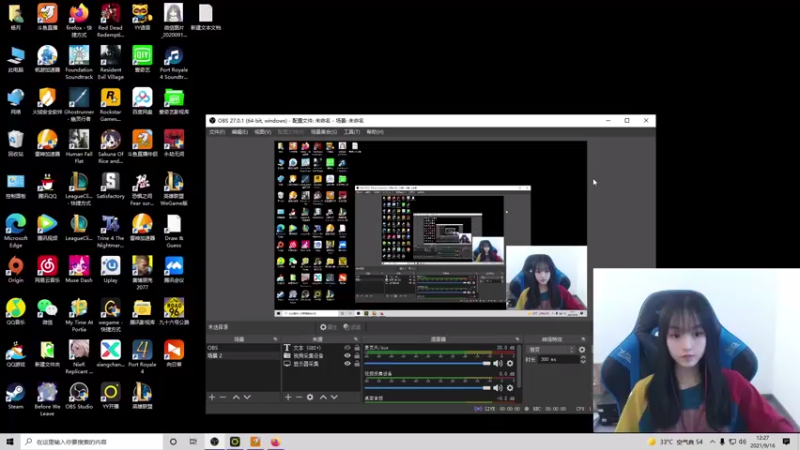
Task: Undock the scenes panel using its header icon
Action: coord(276,339)
